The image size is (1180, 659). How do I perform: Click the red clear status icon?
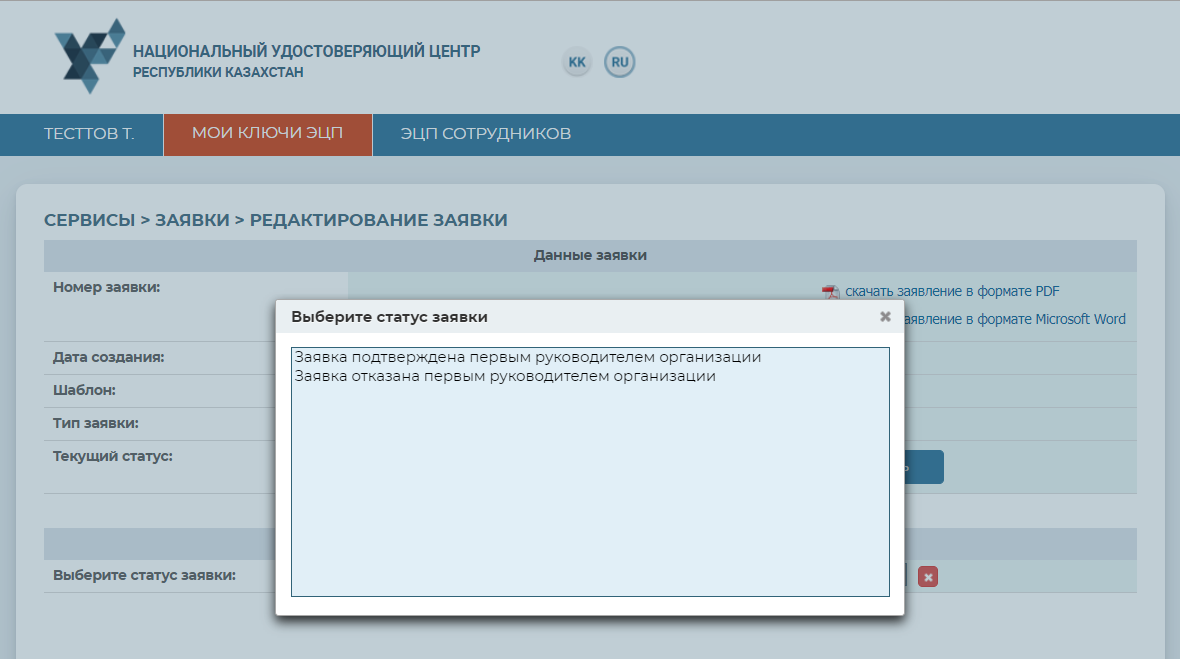927,576
